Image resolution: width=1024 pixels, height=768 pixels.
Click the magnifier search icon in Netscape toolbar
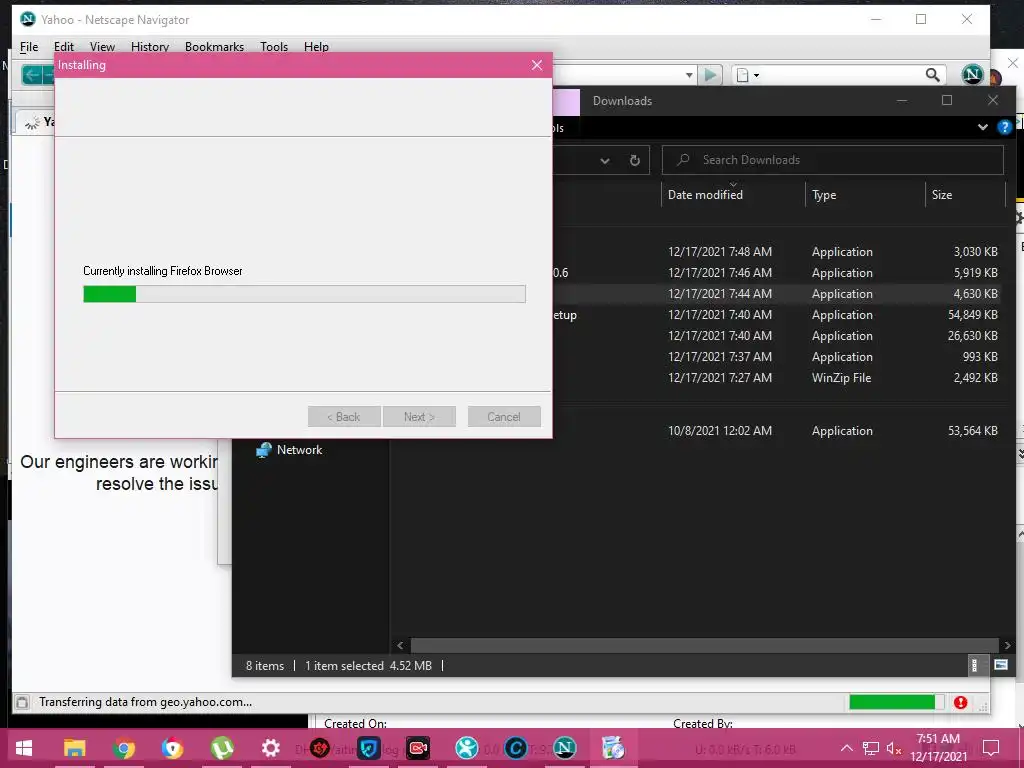pos(933,75)
